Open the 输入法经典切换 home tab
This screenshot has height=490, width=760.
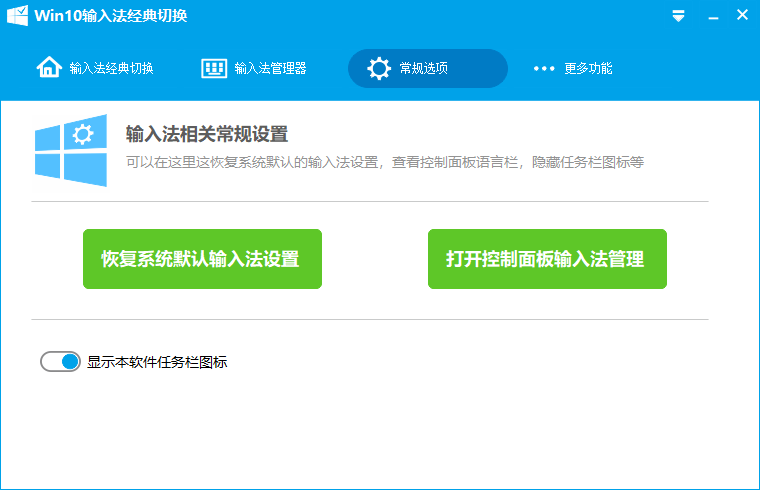[95, 68]
